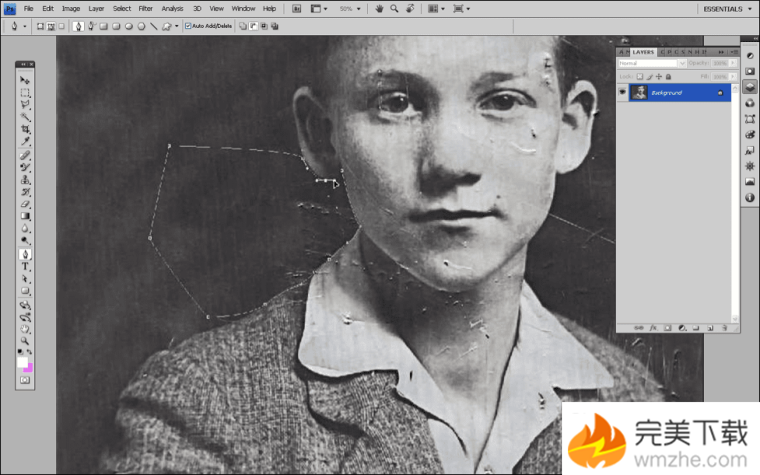The height and width of the screenshot is (475, 760).
Task: Select the Clone Stamp tool
Action: point(25,180)
